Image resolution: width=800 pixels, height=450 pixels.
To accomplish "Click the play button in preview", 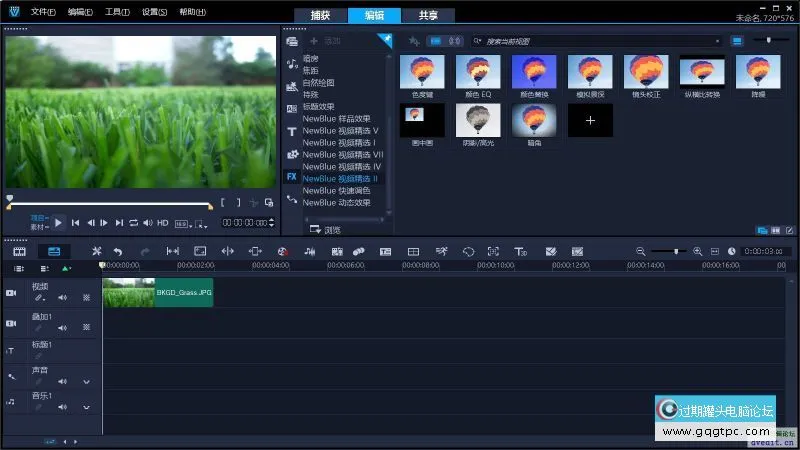I will (58, 222).
